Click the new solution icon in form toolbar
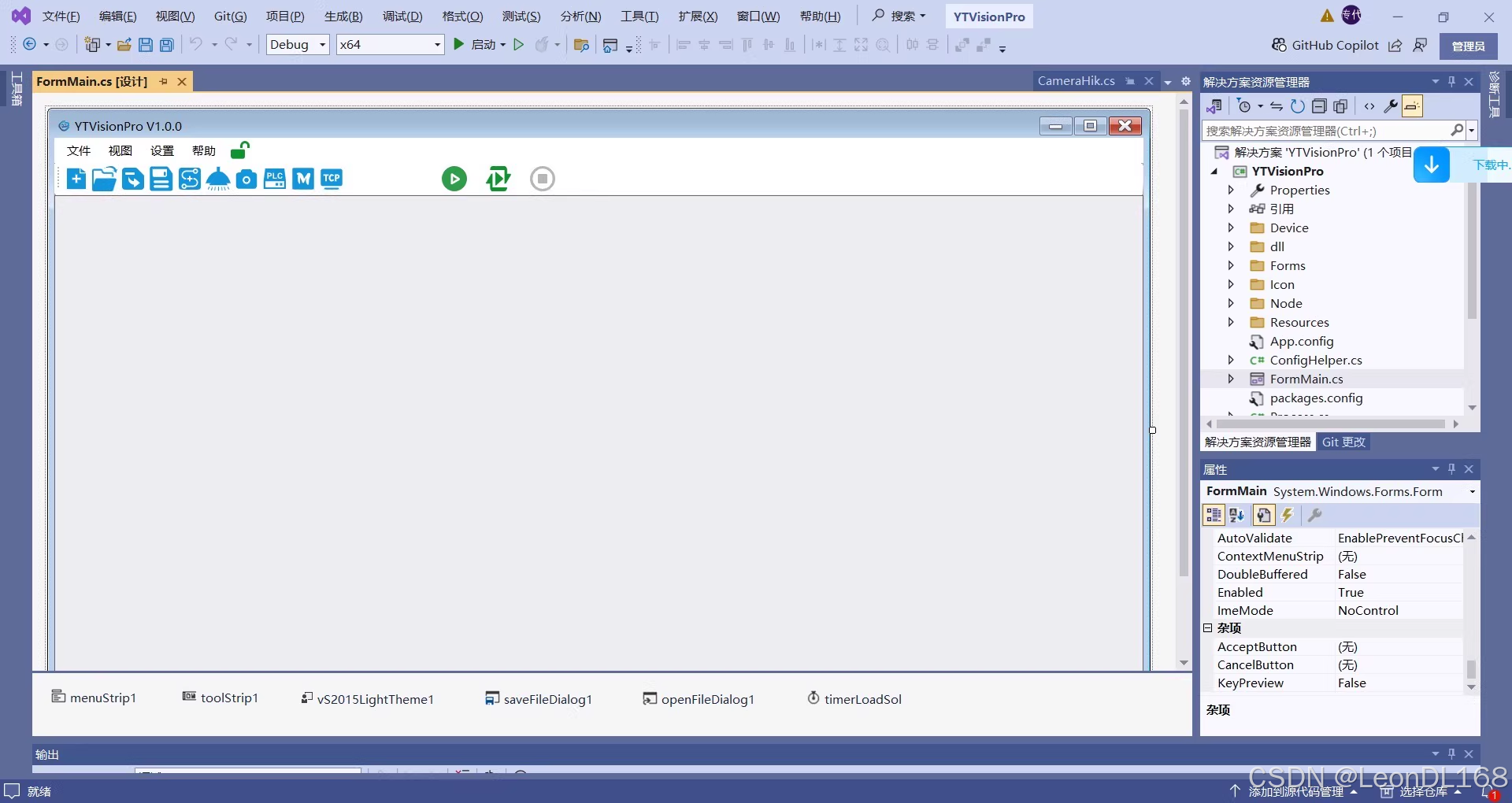The height and width of the screenshot is (803, 1512). 76,179
